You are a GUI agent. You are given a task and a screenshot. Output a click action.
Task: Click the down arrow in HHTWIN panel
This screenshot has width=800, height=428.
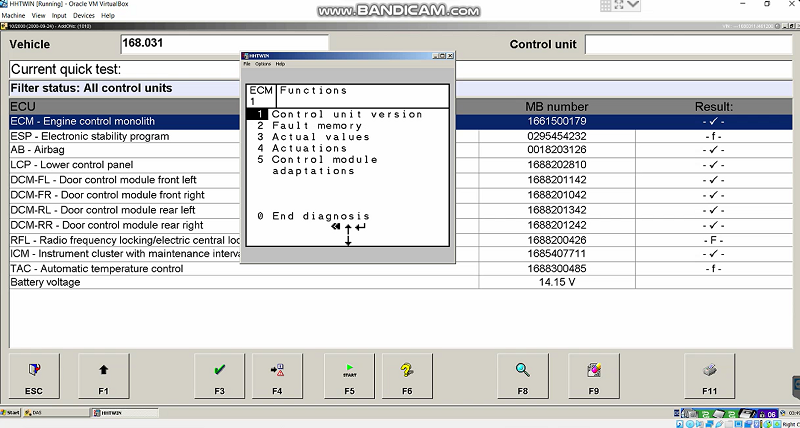(x=348, y=241)
